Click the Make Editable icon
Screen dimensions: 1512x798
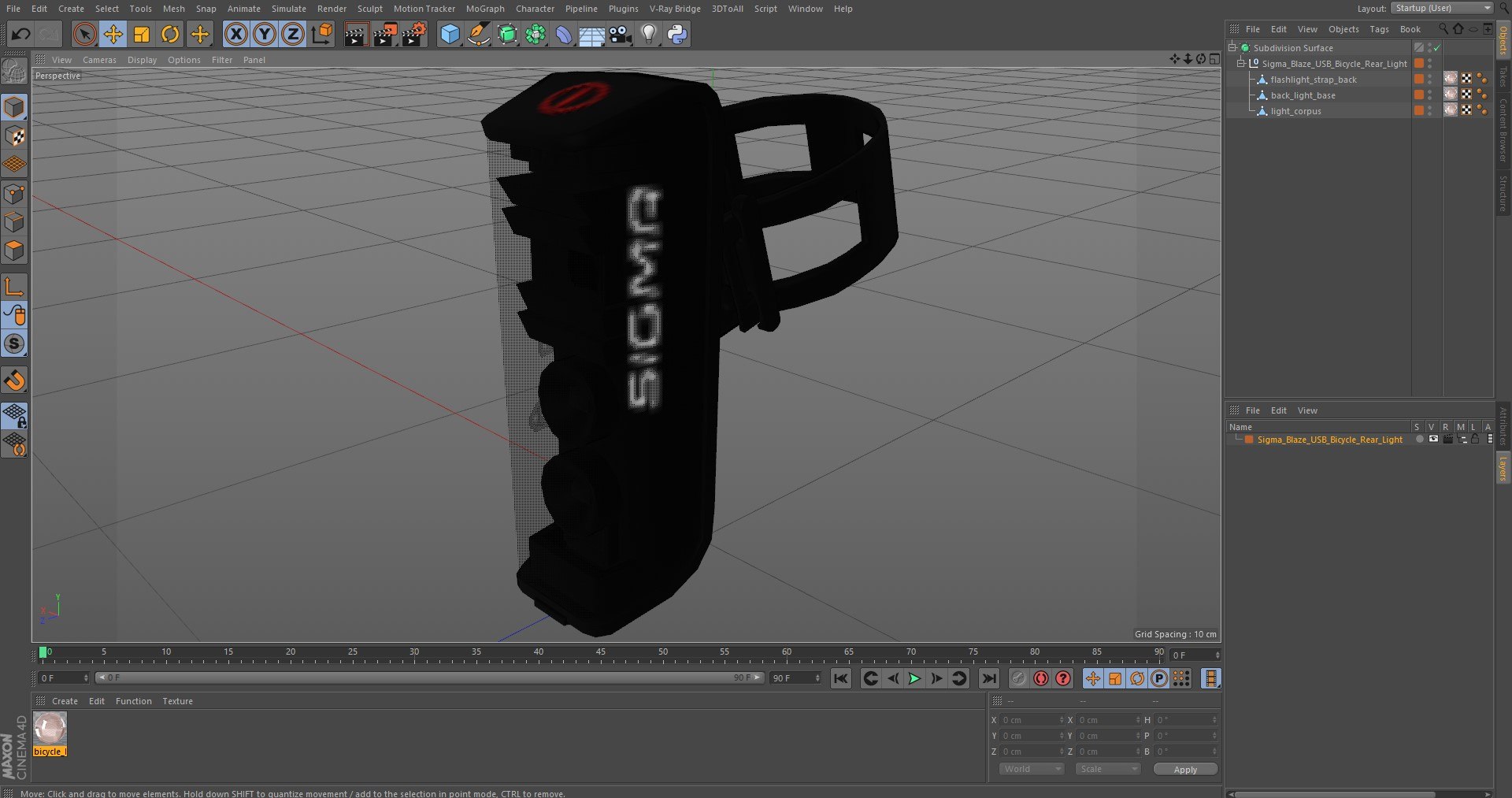pos(14,71)
